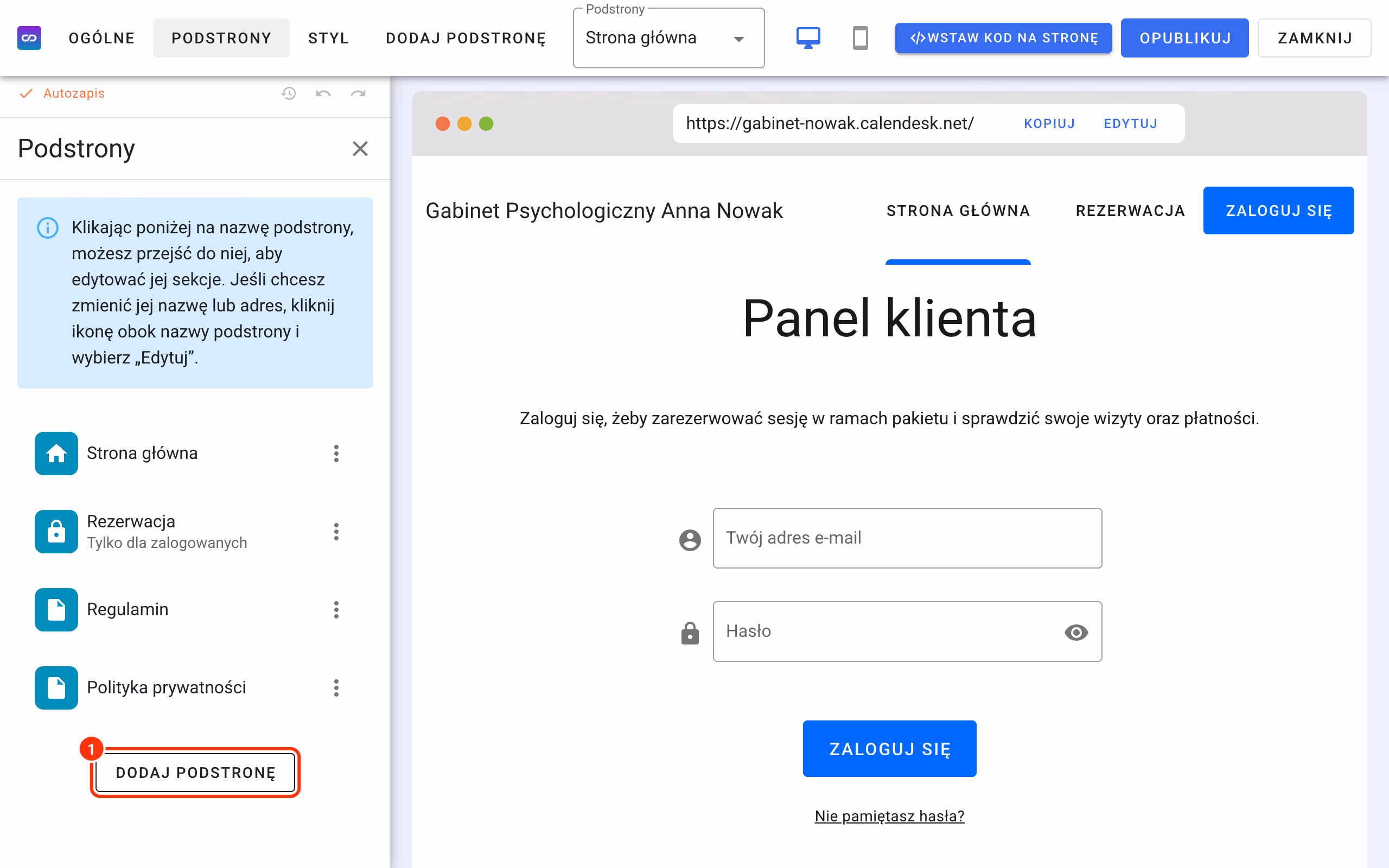Open the Regulamin subpage row
The image size is (1389, 868).
tap(195, 610)
